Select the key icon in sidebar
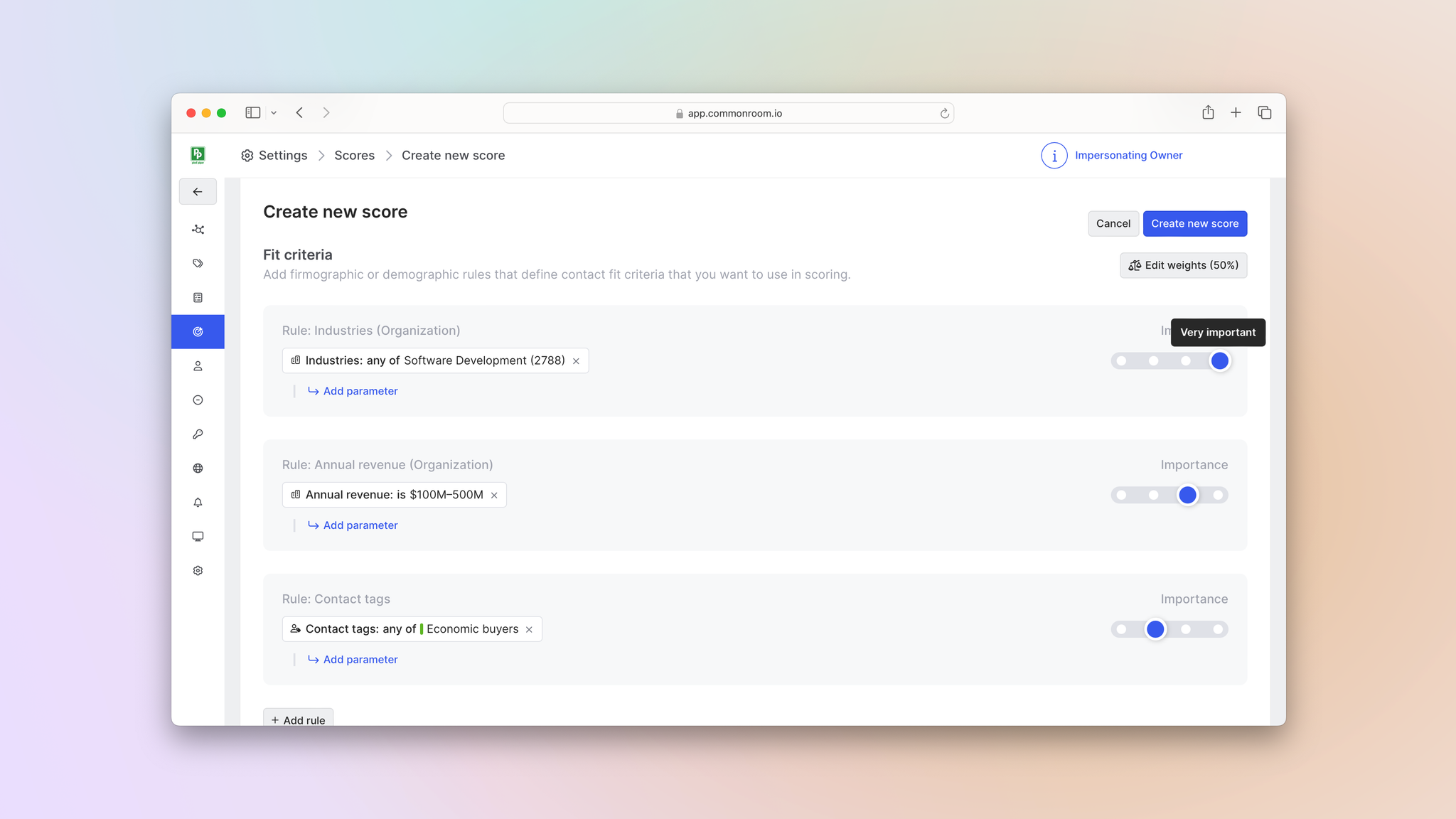The width and height of the screenshot is (1456, 819). click(198, 434)
